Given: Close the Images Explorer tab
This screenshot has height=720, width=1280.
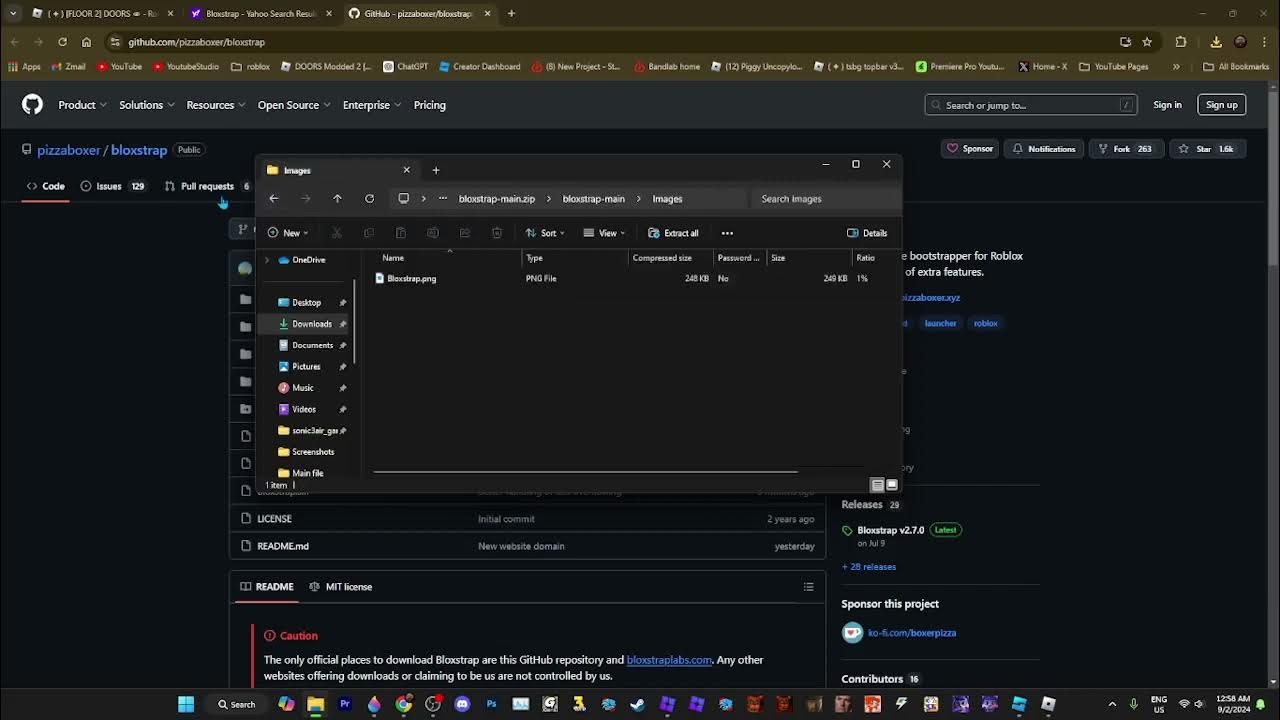Looking at the screenshot, I should click(406, 170).
